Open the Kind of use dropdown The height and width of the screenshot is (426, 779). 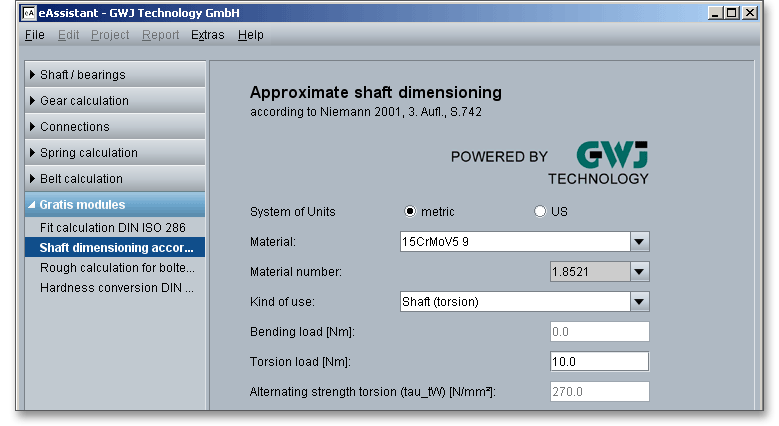640,302
